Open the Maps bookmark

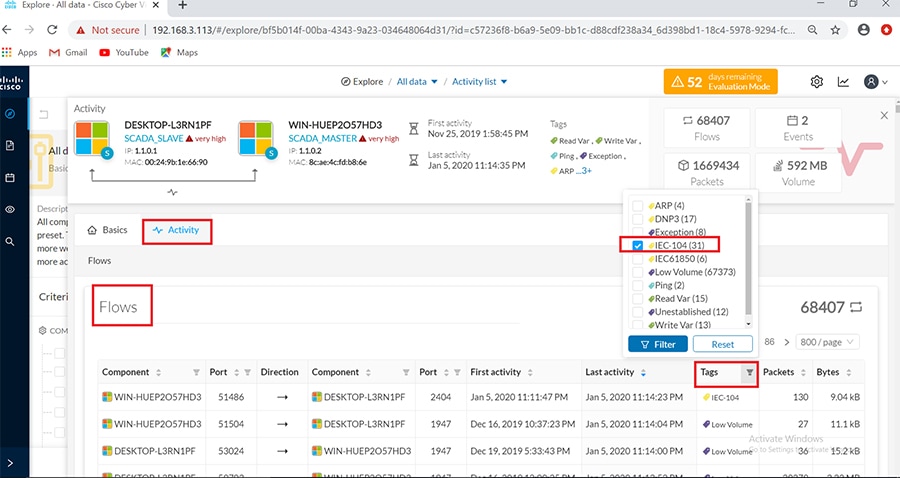pyautogui.click(x=180, y=52)
